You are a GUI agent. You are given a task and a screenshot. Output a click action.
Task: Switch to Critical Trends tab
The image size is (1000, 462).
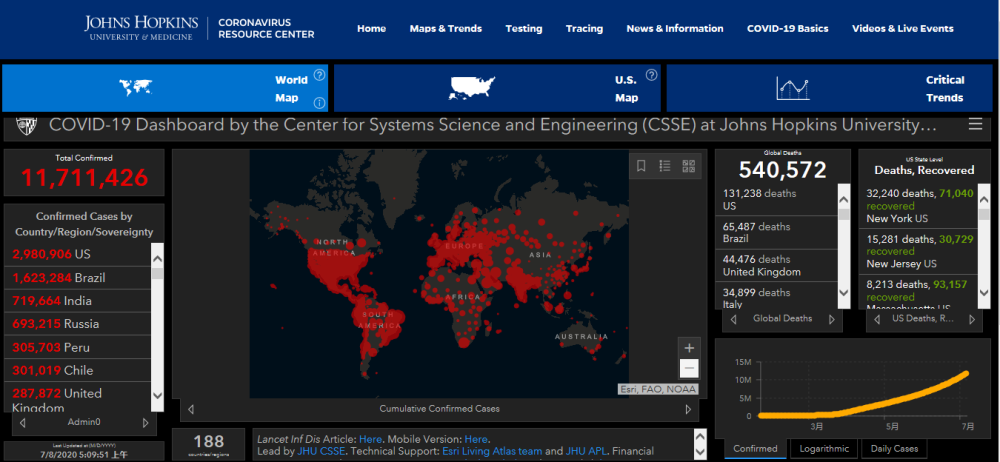[x=830, y=88]
